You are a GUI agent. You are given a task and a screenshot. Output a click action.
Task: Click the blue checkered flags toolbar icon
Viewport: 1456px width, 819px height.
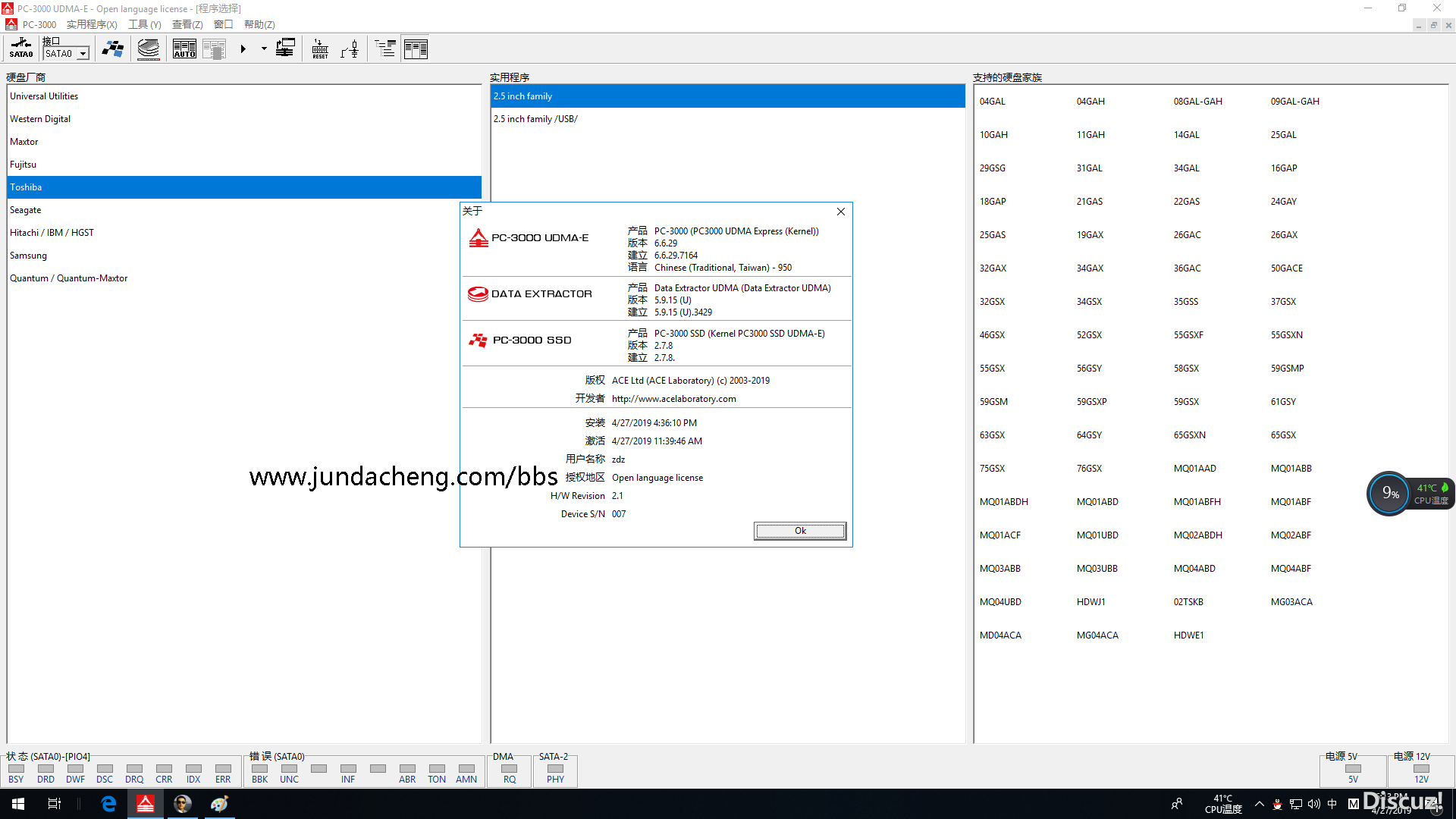[113, 49]
